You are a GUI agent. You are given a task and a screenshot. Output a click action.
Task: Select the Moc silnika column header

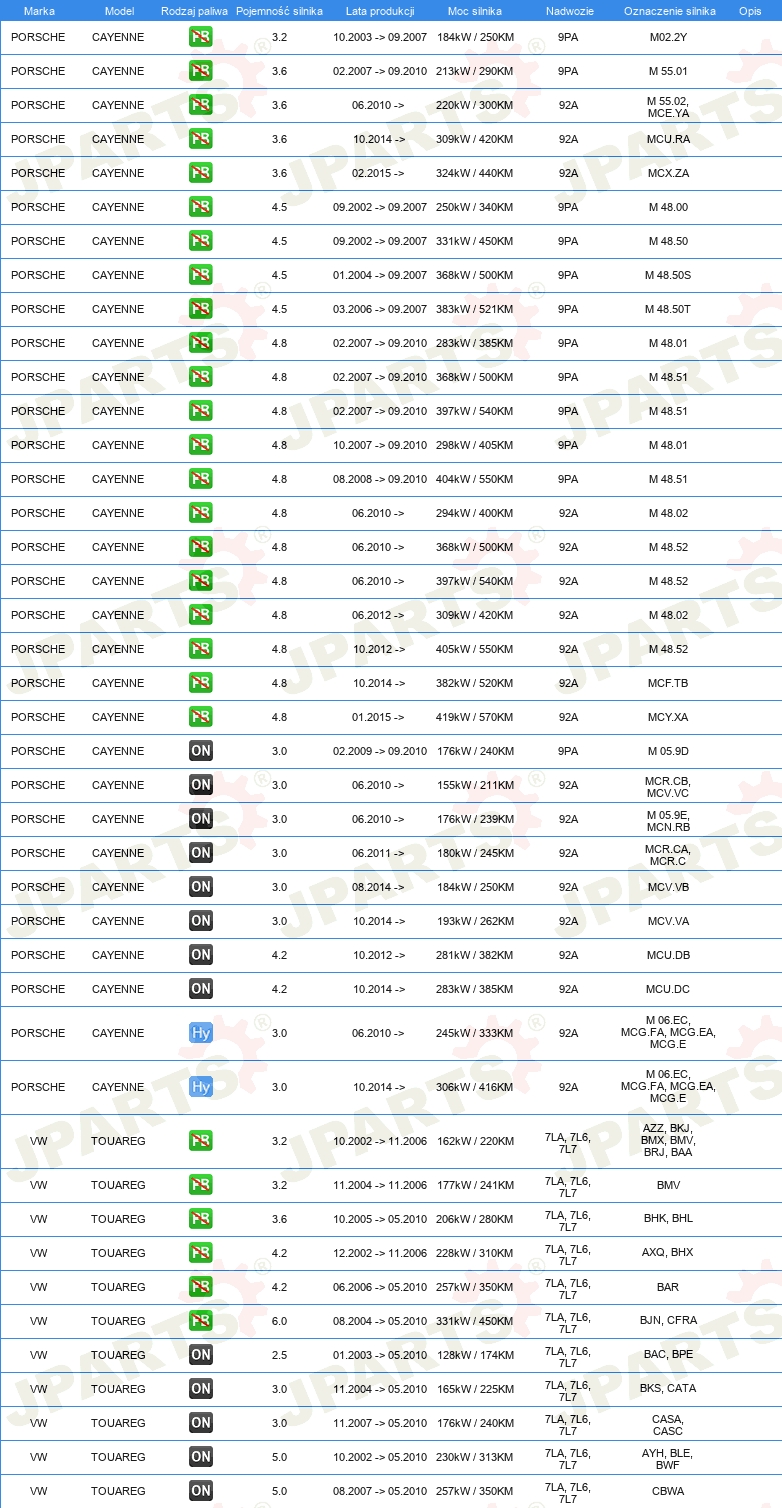pos(475,11)
